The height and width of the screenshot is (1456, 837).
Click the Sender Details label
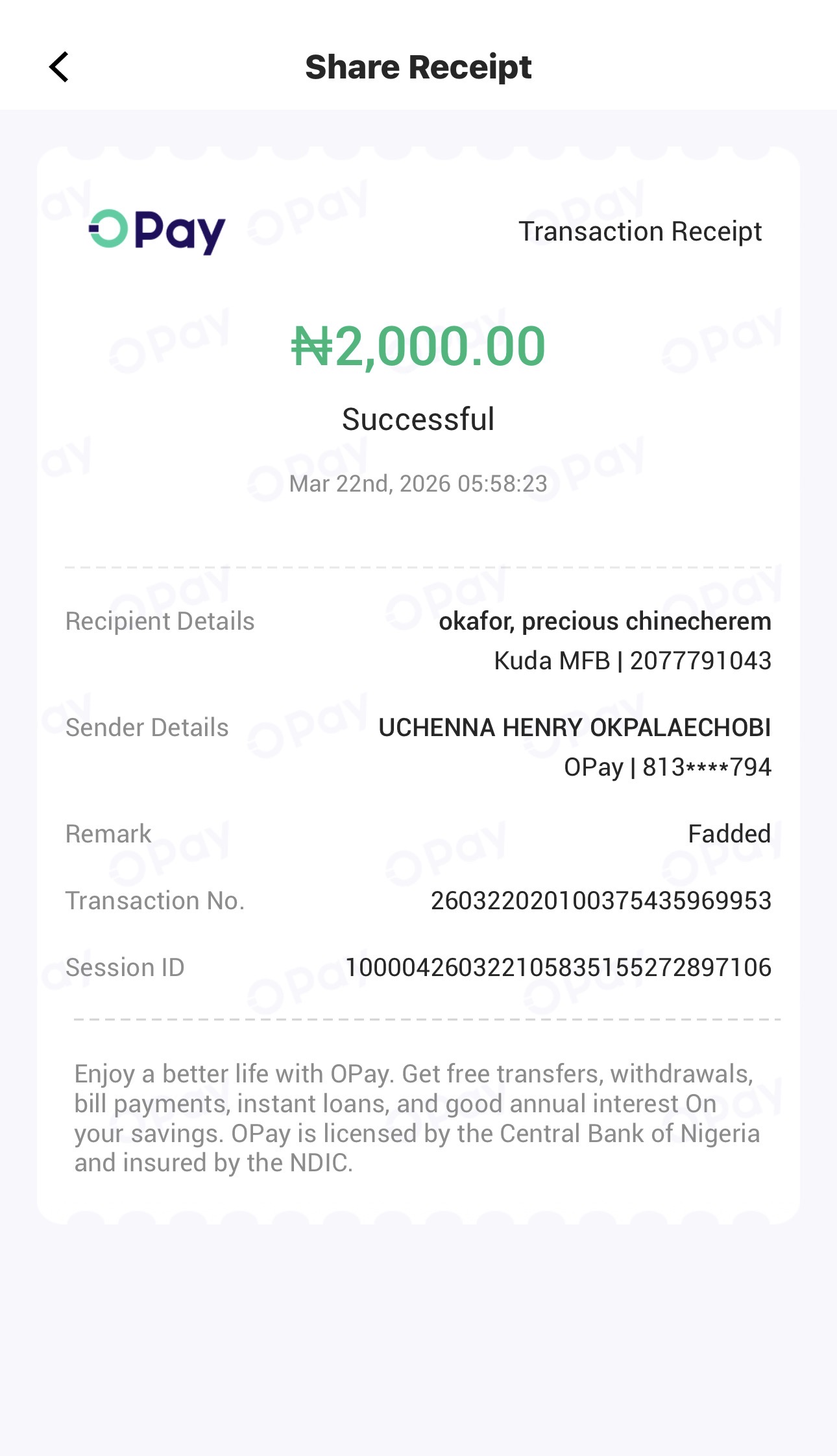147,728
